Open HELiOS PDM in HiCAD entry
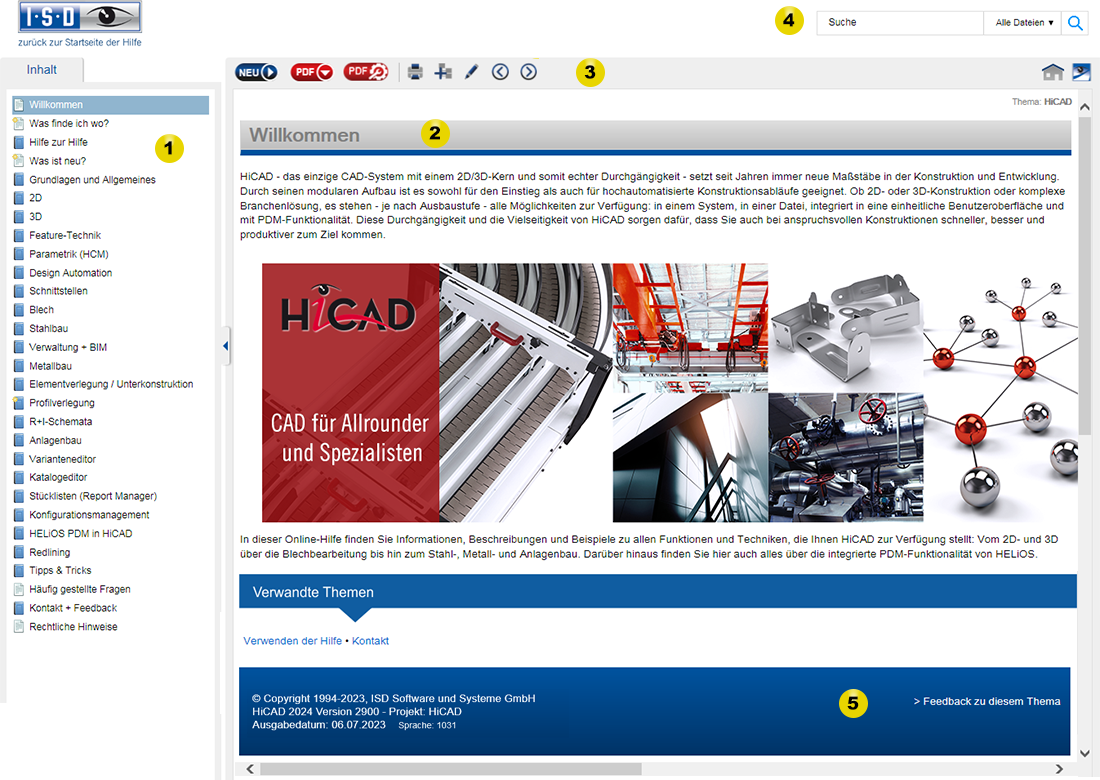Image resolution: width=1100 pixels, height=780 pixels. click(x=81, y=534)
